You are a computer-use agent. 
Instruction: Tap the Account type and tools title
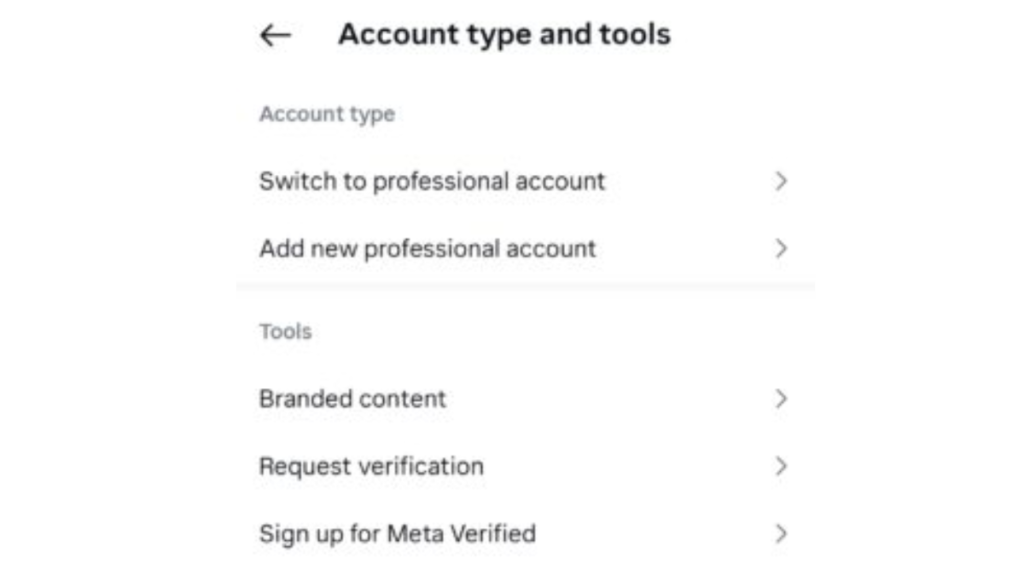504,34
